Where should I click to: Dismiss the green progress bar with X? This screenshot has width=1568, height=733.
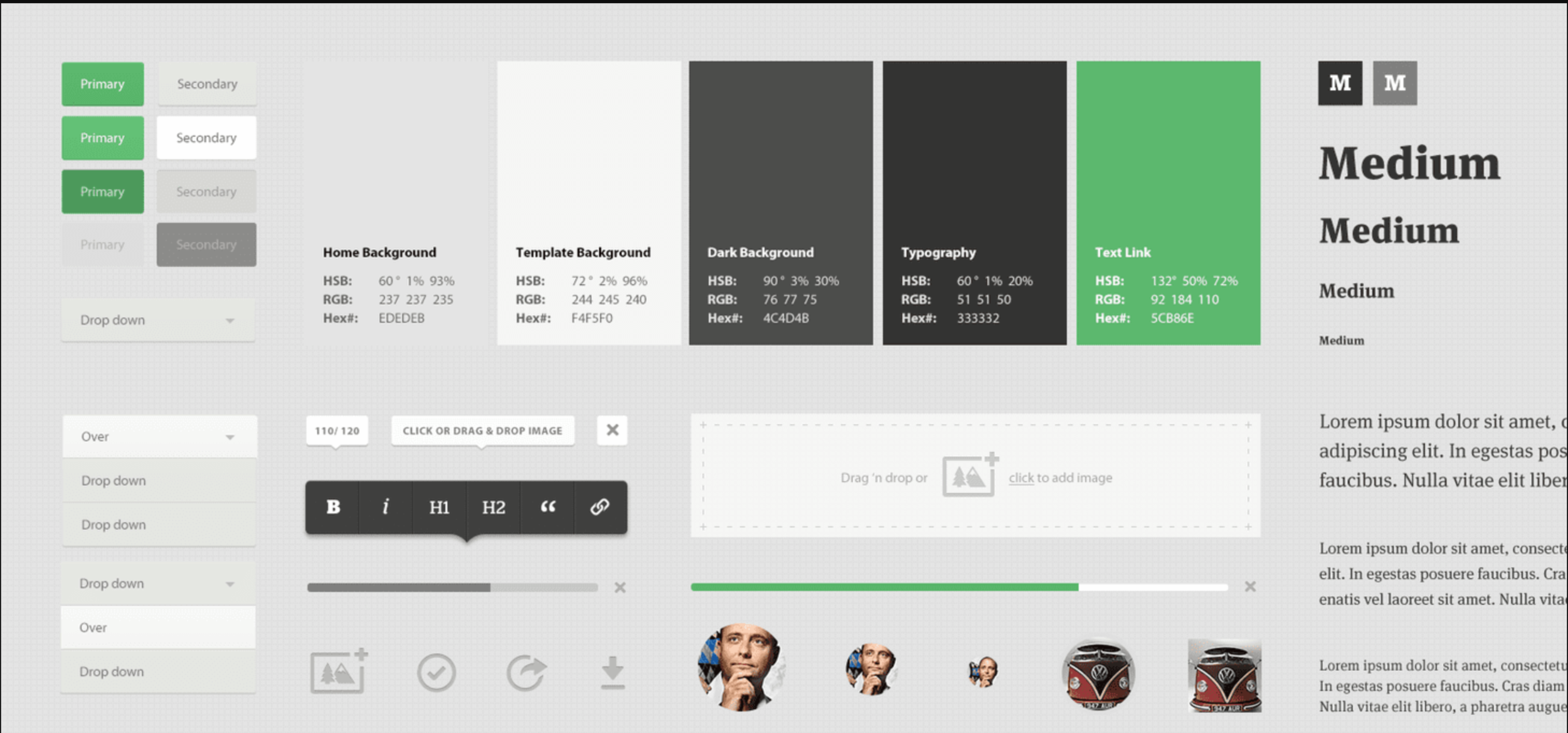pyautogui.click(x=1249, y=587)
